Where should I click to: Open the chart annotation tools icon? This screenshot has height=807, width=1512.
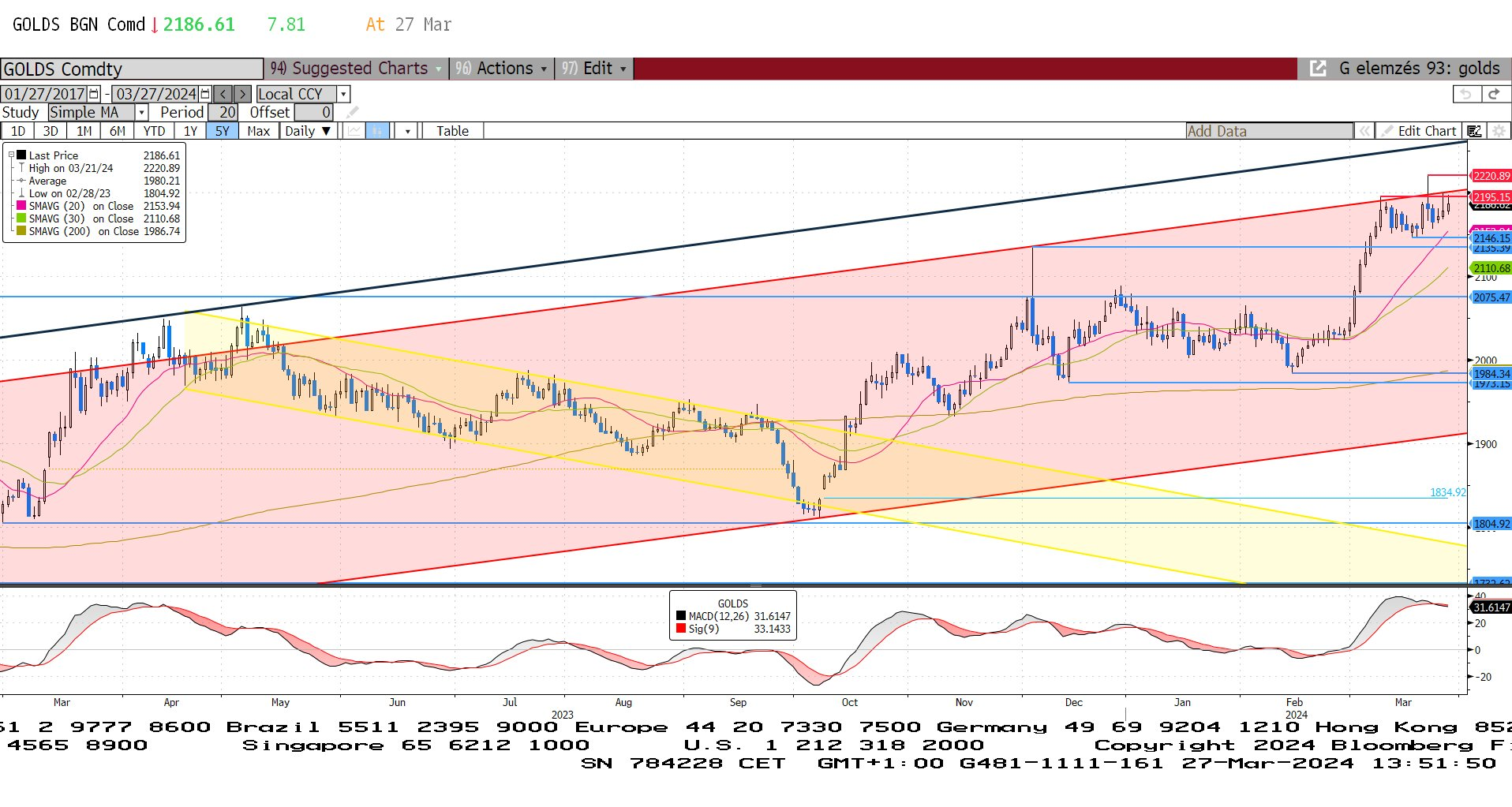(x=1473, y=131)
